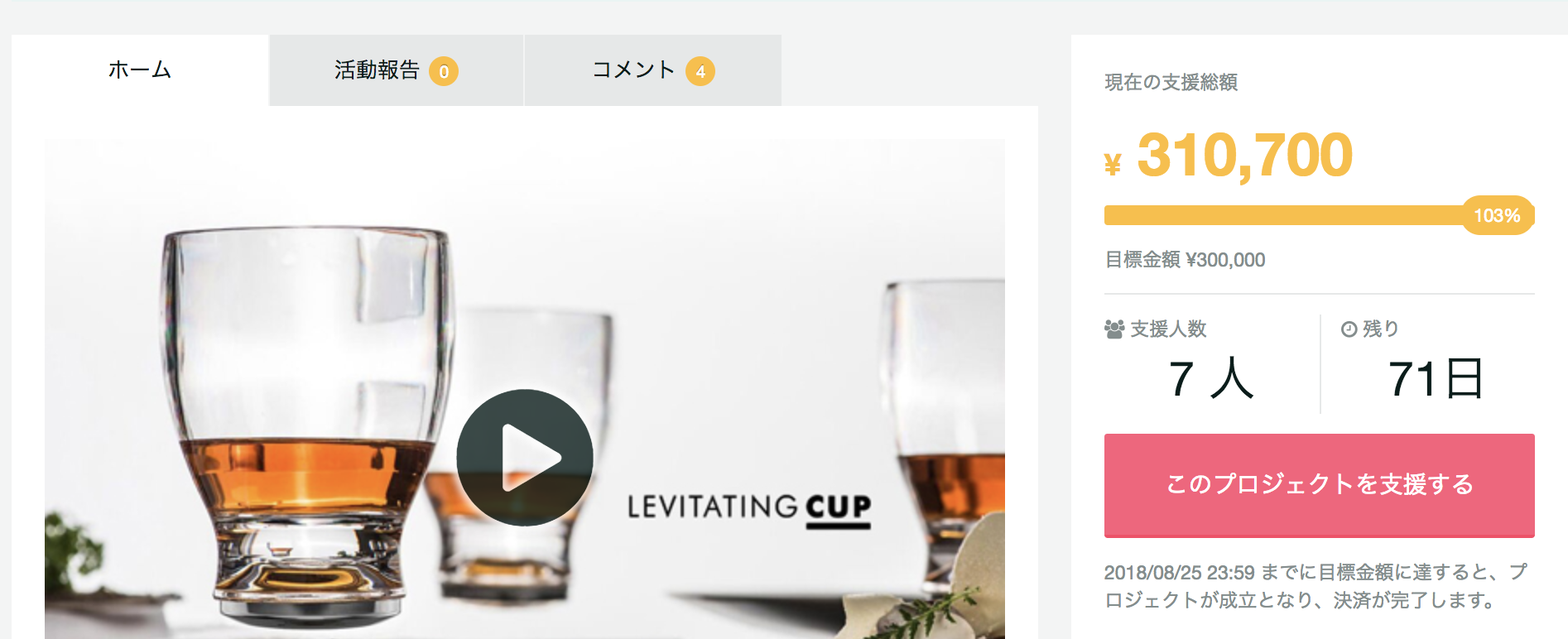Image resolution: width=1568 pixels, height=639 pixels.
Task: Click the LEVITATING CUP logo text
Action: click(x=748, y=507)
